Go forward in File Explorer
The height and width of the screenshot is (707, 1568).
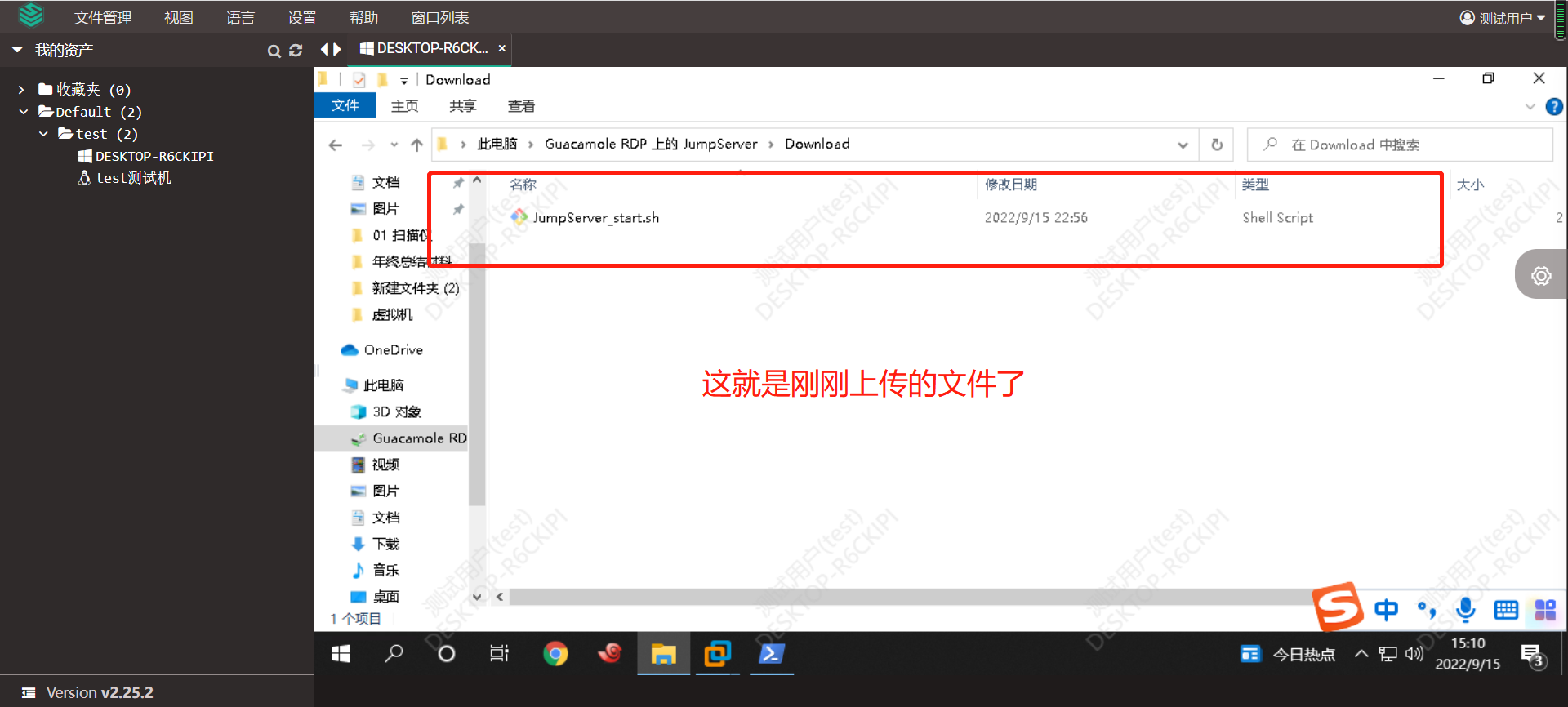click(367, 145)
